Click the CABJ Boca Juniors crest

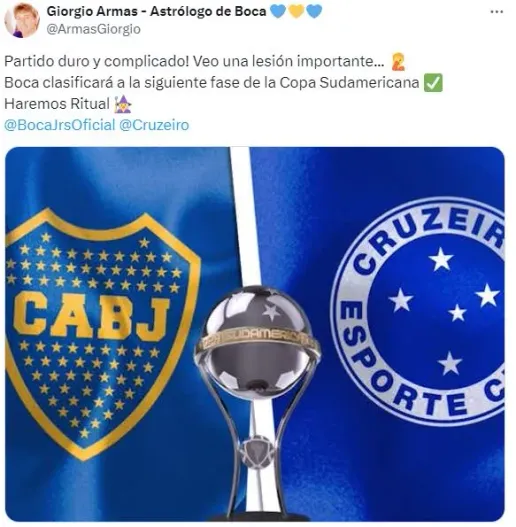(x=101, y=333)
